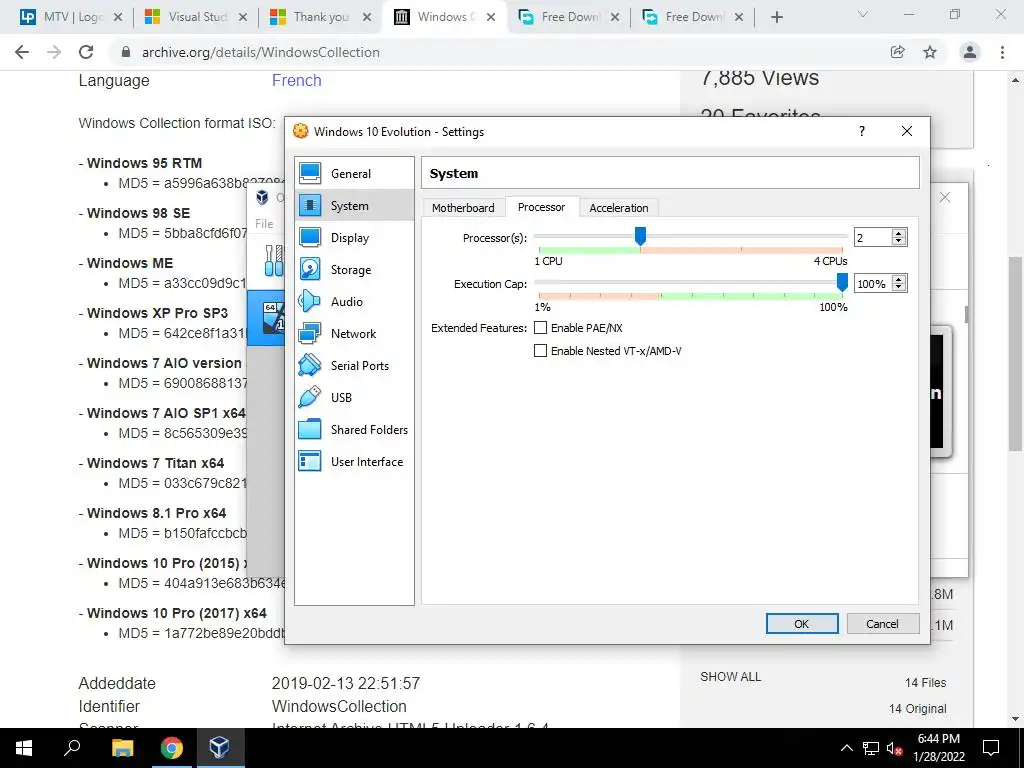1024x768 pixels.
Task: Switch to the Visual Studio browser tab
Action: pyautogui.click(x=197, y=17)
